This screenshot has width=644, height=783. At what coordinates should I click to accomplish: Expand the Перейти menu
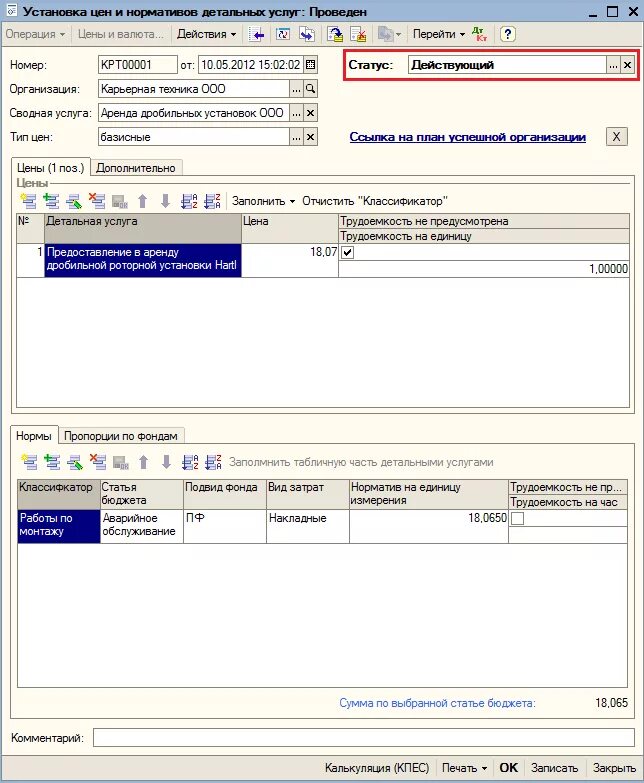pyautogui.click(x=439, y=34)
